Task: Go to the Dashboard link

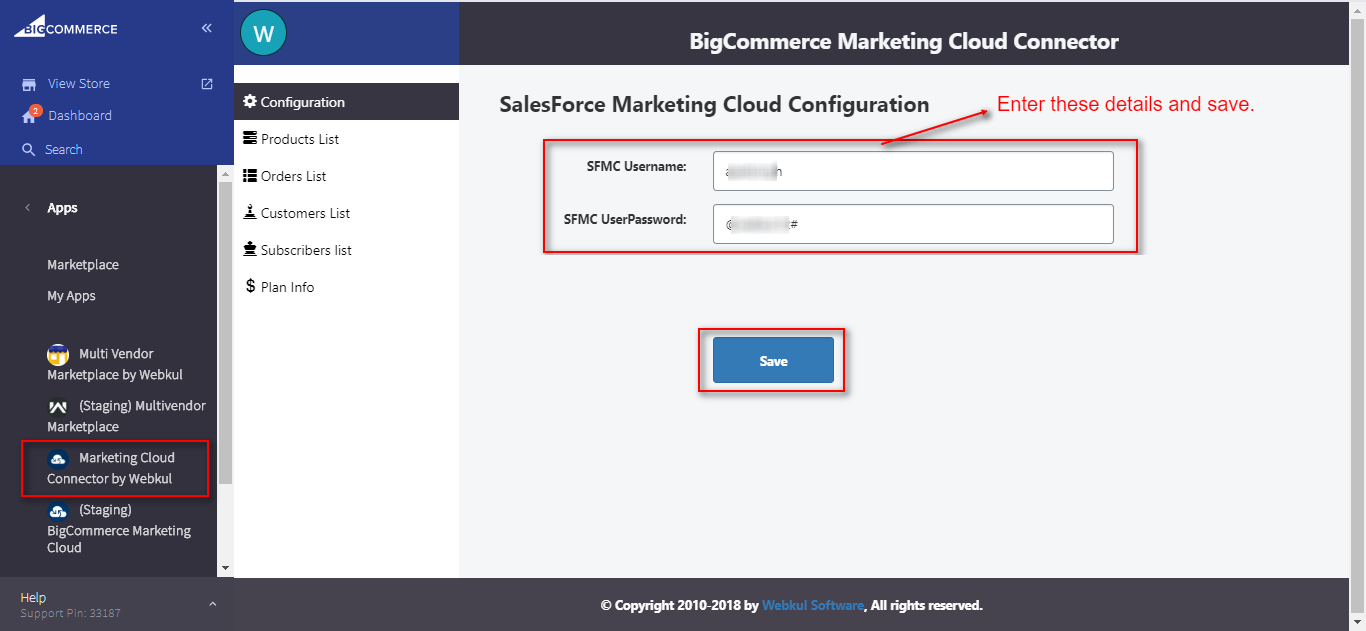Action: (80, 116)
